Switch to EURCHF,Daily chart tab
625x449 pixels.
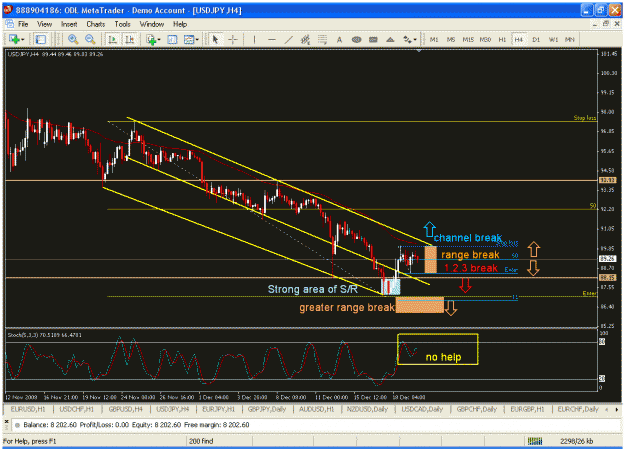pos(578,409)
